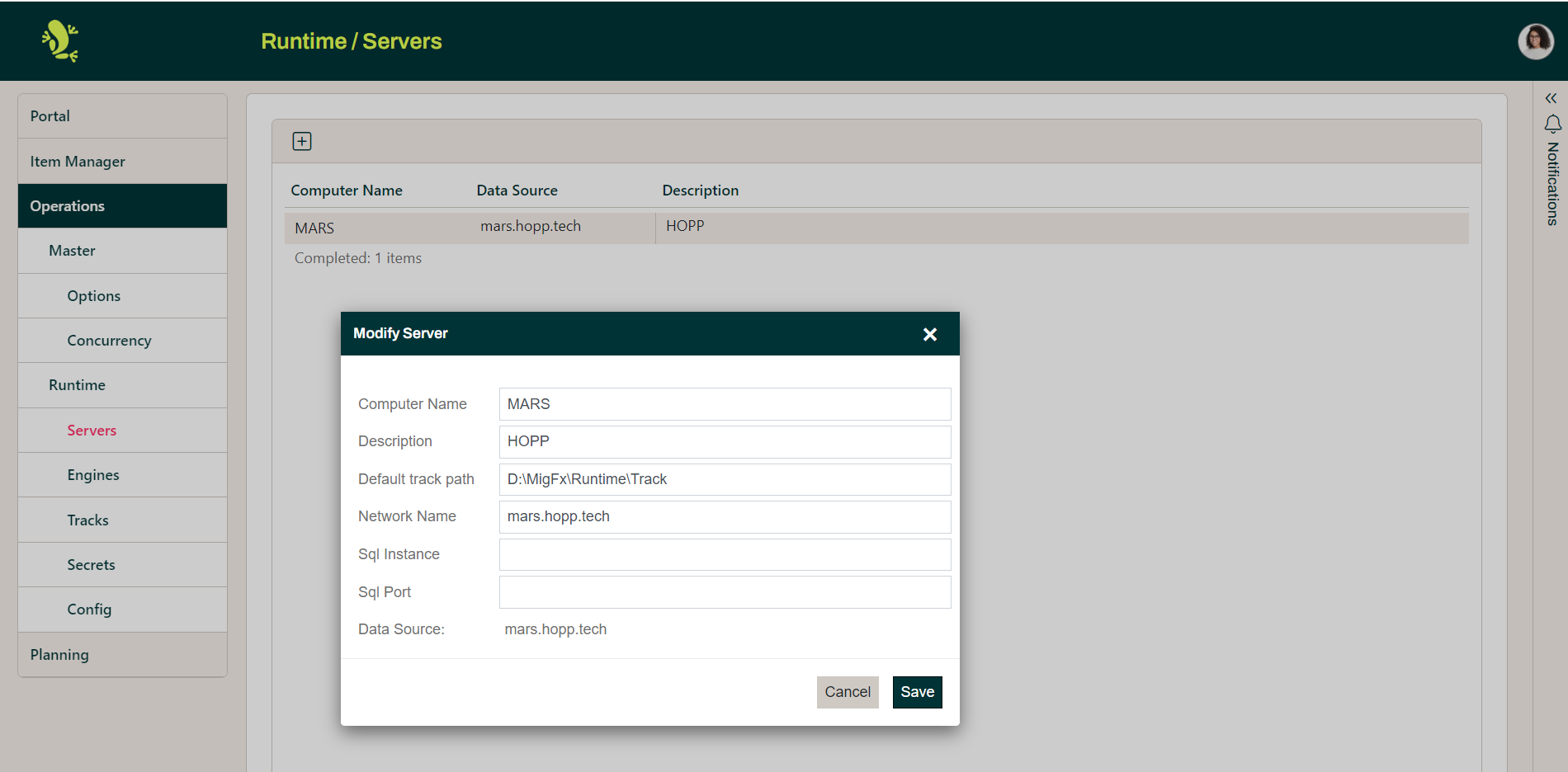Click the plus icon to add a new server
This screenshot has height=772, width=1568.
click(x=302, y=140)
